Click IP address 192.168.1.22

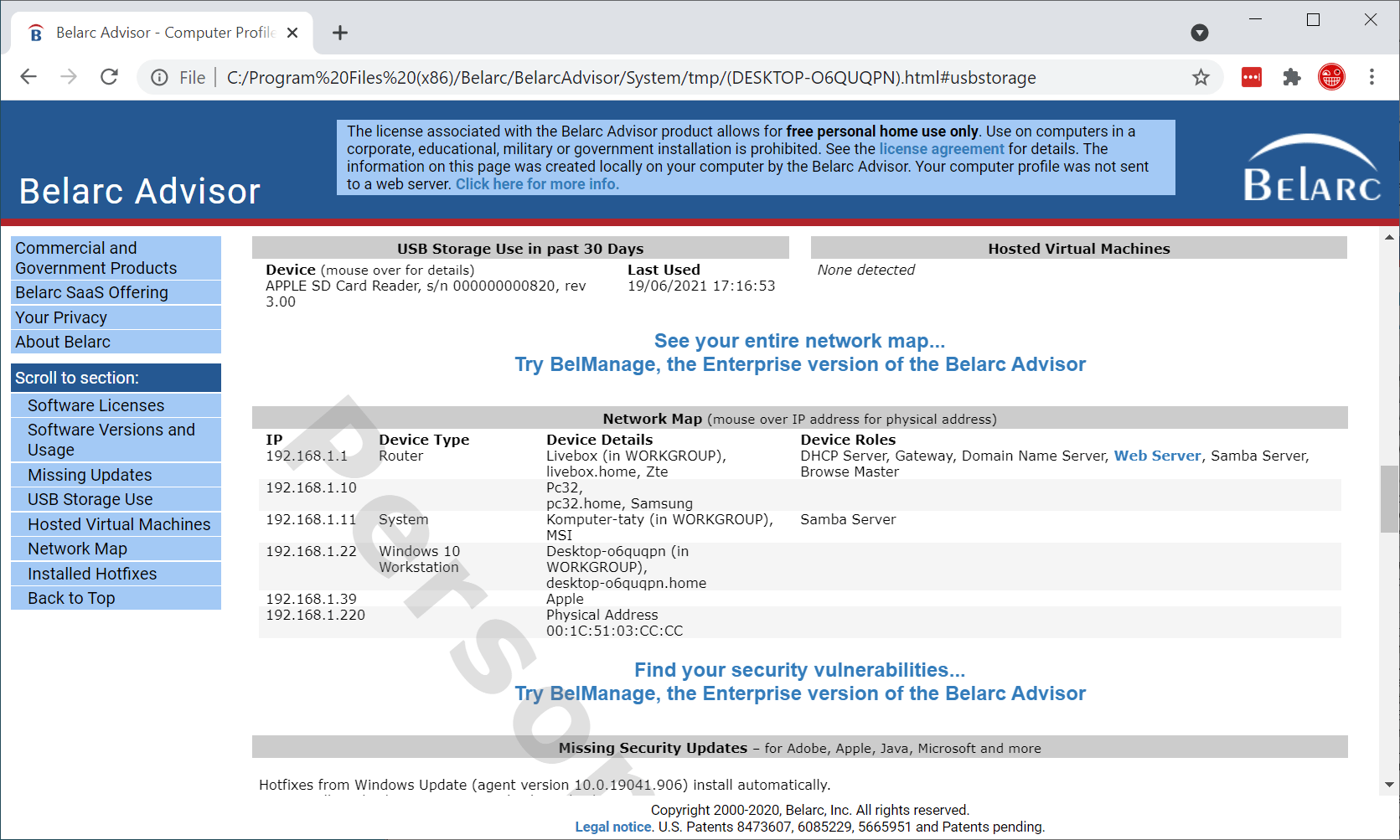point(311,551)
